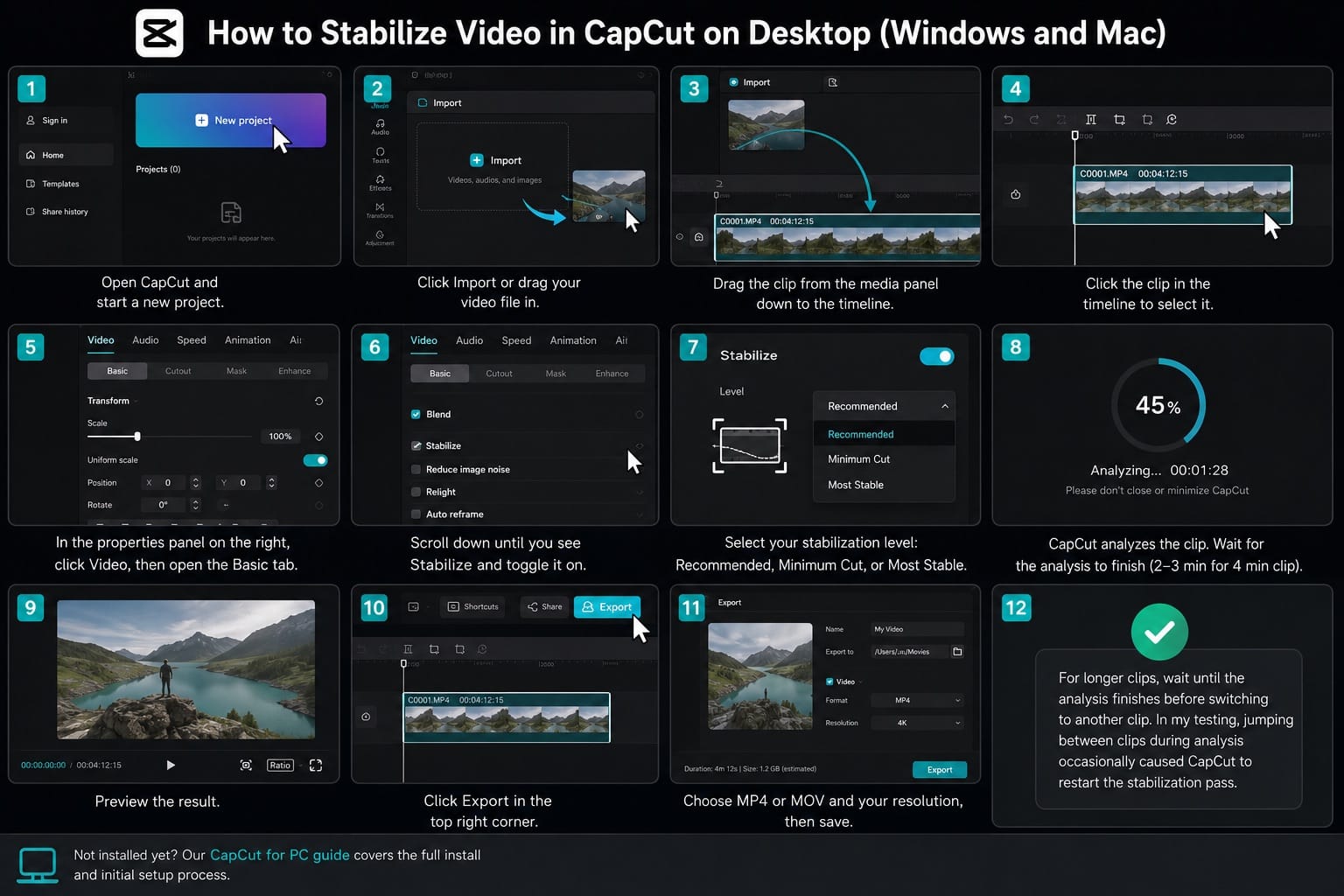1344x896 pixels.
Task: Click the Import drop box with plus icon
Action: point(493,166)
